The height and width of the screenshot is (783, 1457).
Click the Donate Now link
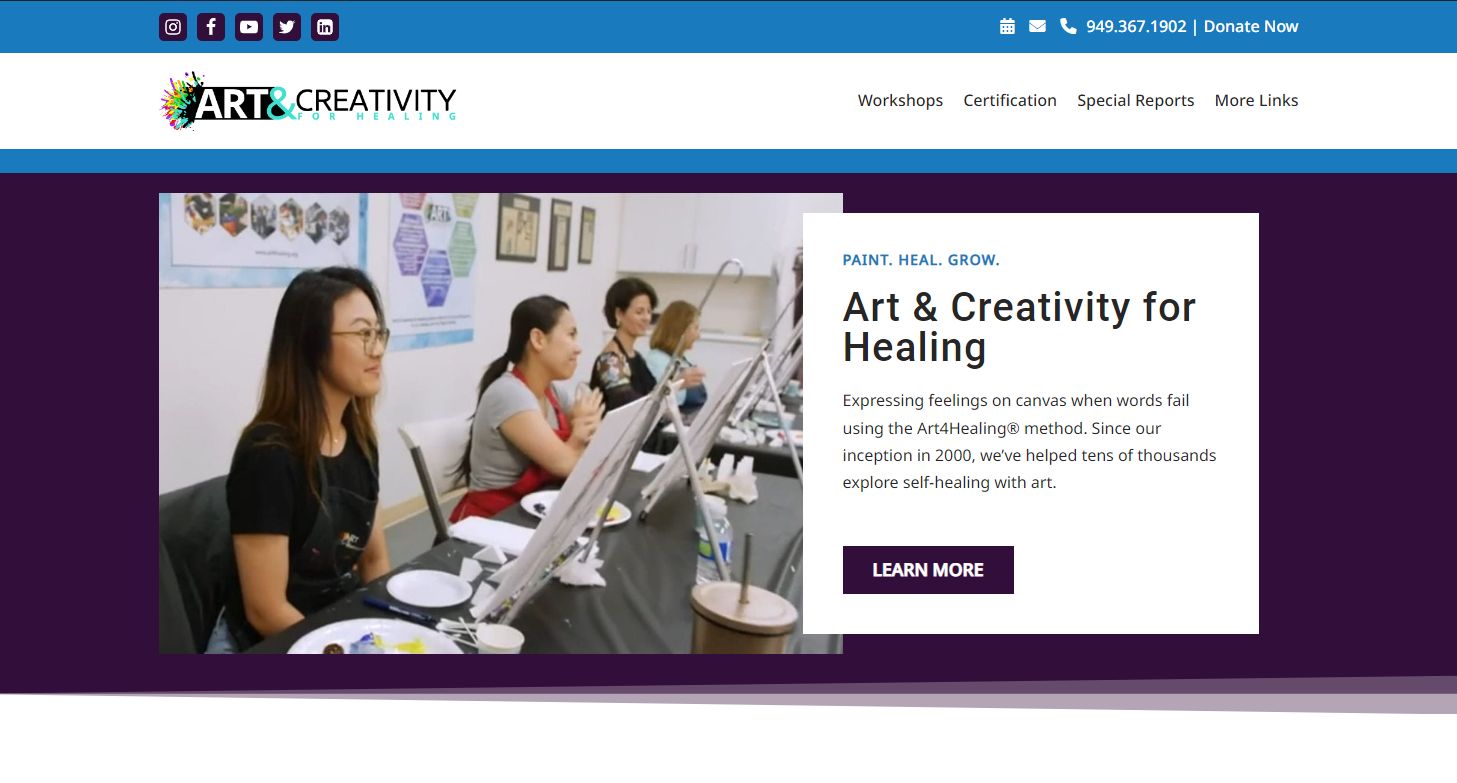click(x=1251, y=26)
